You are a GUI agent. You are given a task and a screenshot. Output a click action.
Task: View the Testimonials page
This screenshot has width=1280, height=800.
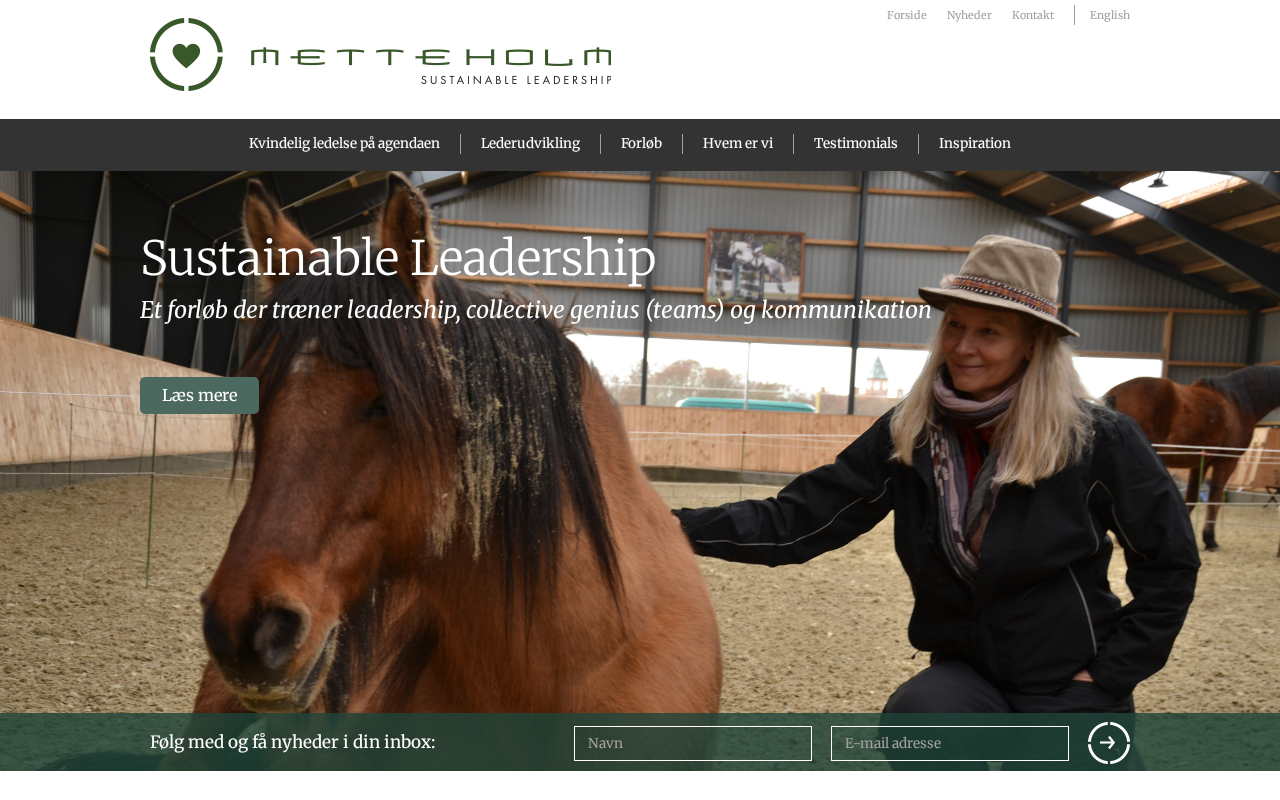(856, 143)
